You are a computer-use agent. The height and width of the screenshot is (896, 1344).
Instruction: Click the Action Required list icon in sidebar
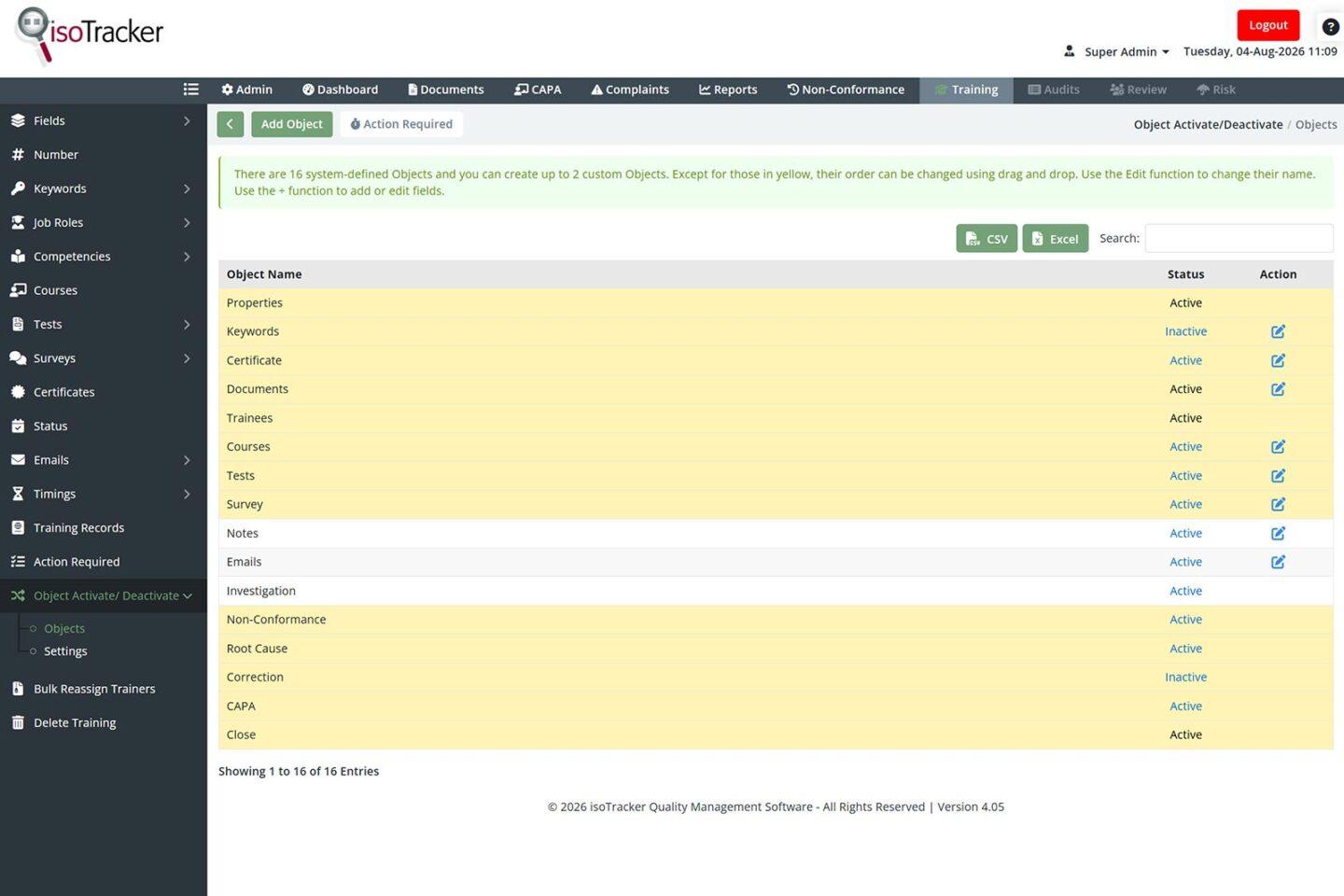18,562
